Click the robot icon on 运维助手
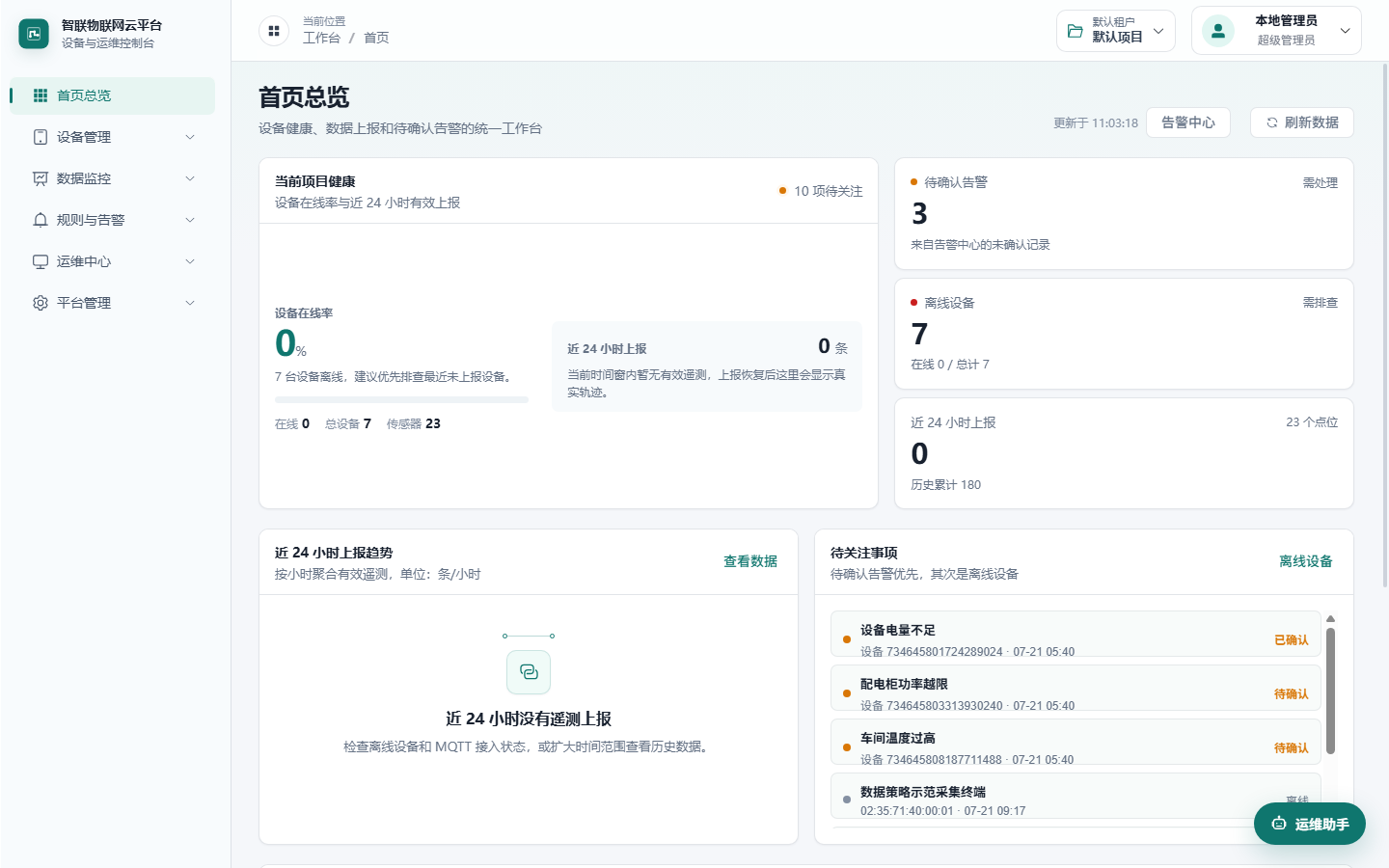Screen dimensions: 1389x868 click(1279, 824)
